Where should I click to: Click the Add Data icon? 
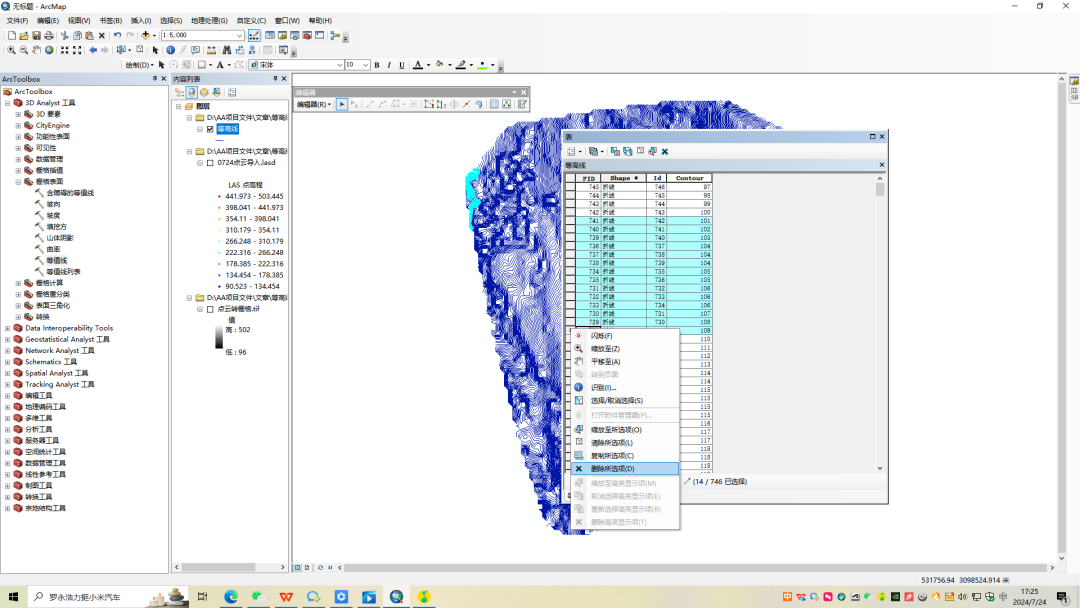[145, 35]
